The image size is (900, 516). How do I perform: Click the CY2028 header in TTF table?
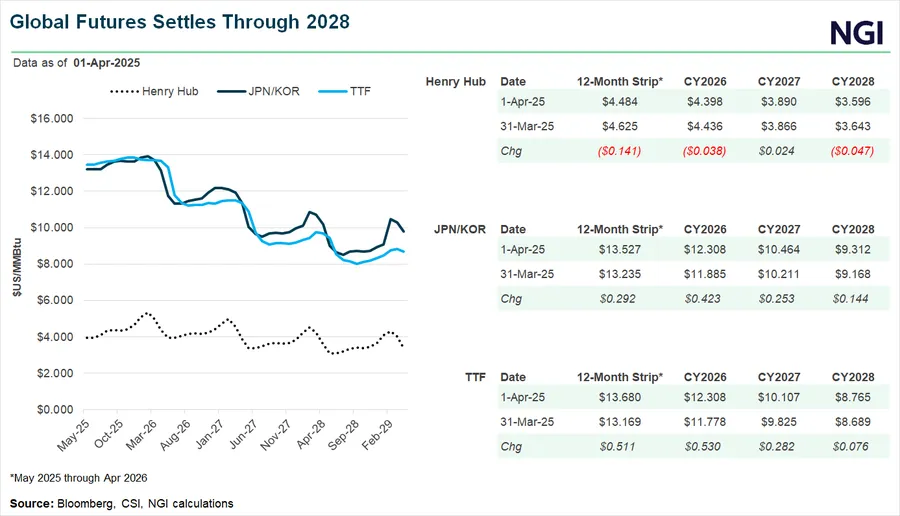coord(853,377)
